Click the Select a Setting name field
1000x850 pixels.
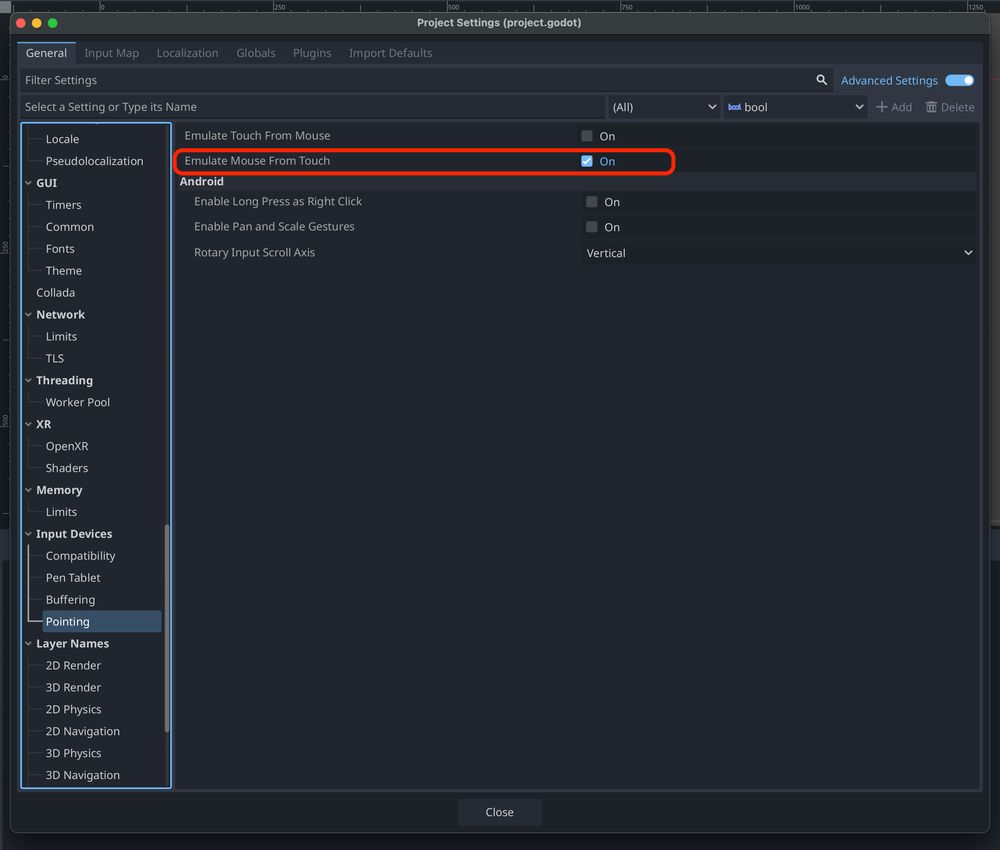click(x=312, y=107)
